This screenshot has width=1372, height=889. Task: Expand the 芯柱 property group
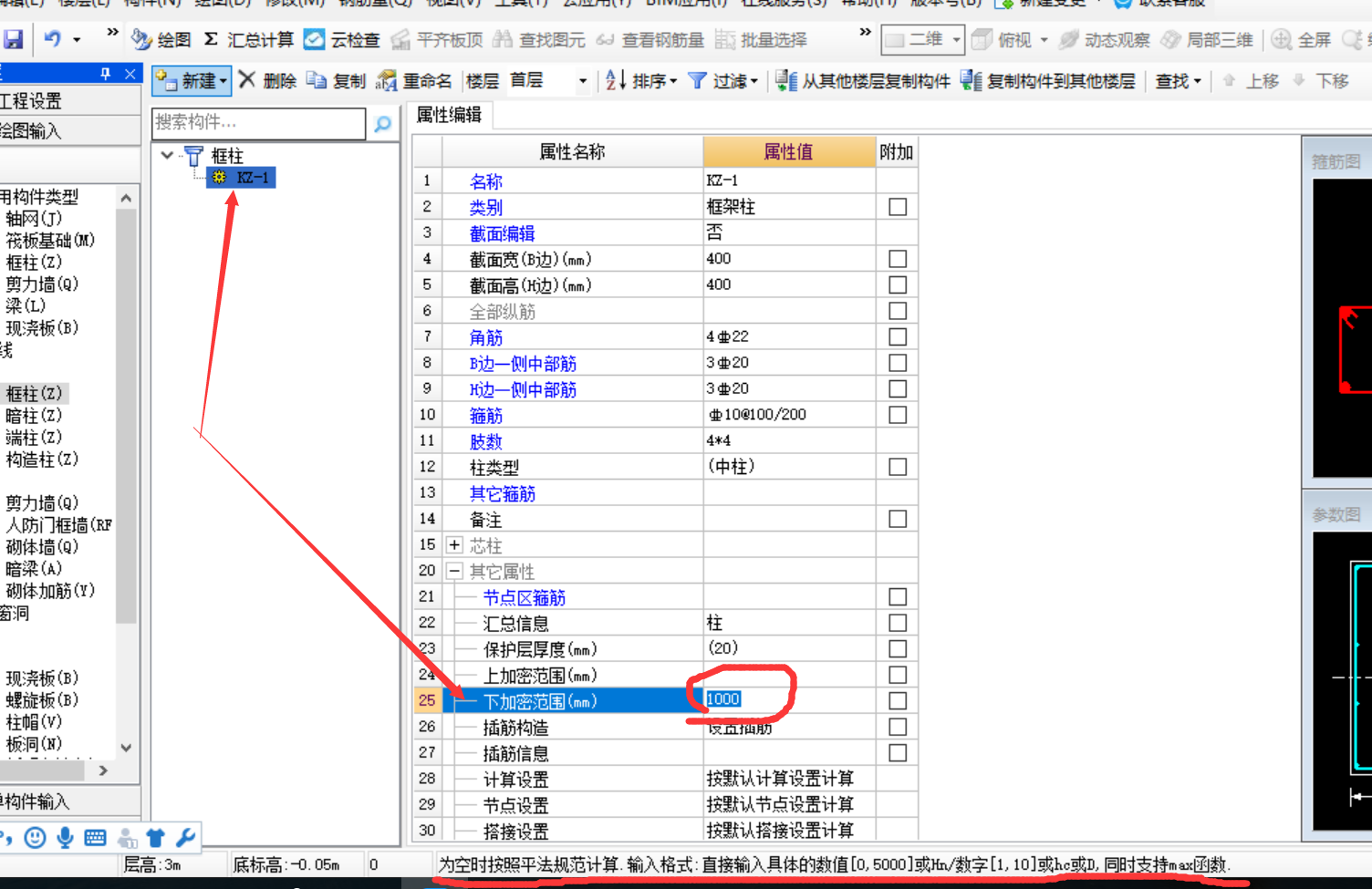(454, 545)
